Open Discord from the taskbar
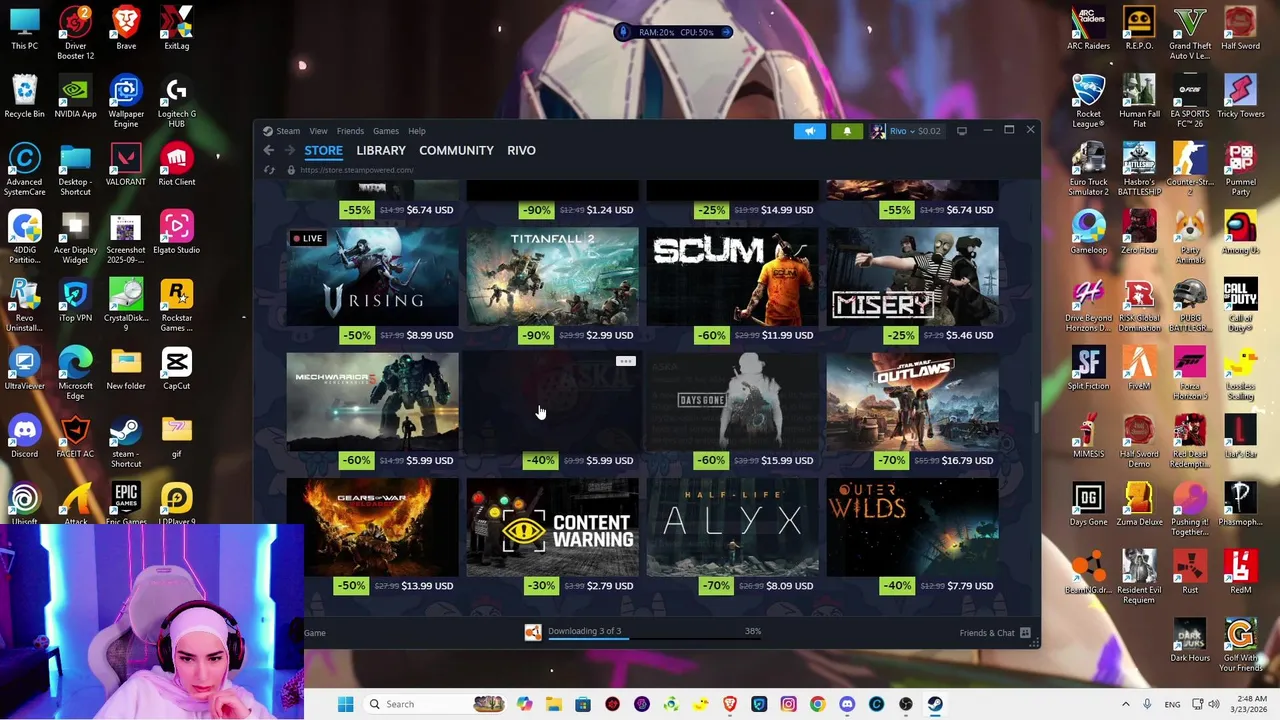 pos(847,704)
